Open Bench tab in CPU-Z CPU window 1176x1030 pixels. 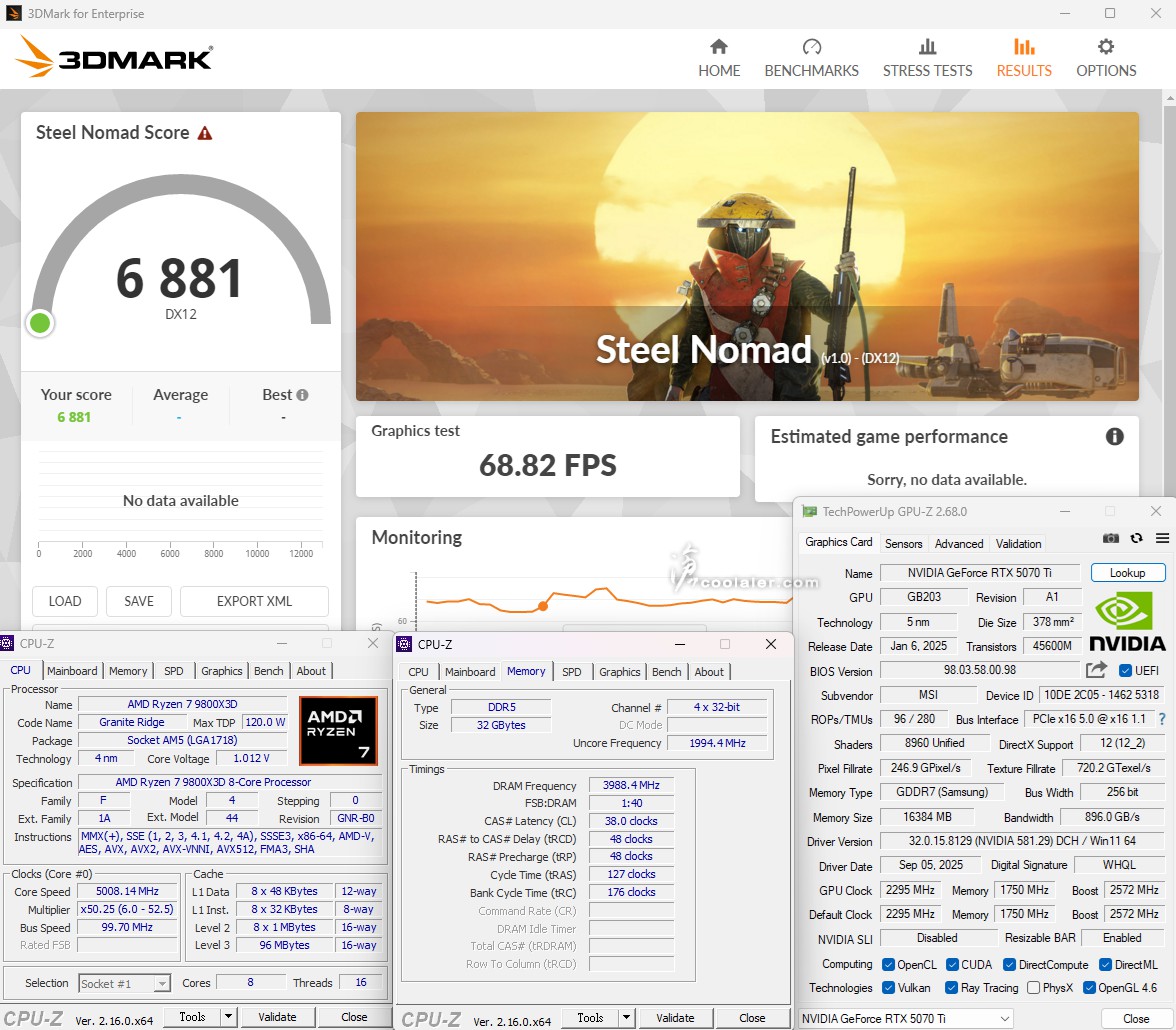click(x=268, y=671)
